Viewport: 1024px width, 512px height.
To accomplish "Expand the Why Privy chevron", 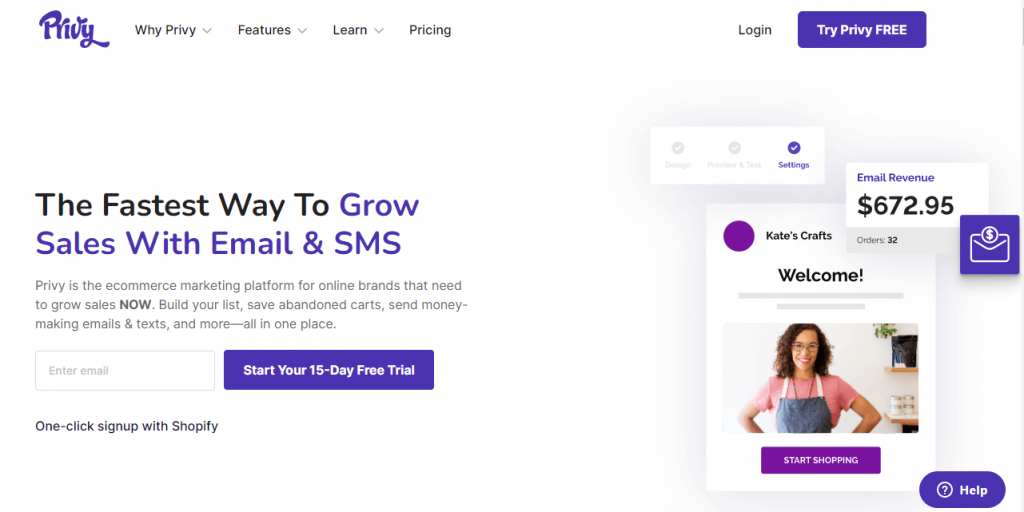I will [x=207, y=31].
